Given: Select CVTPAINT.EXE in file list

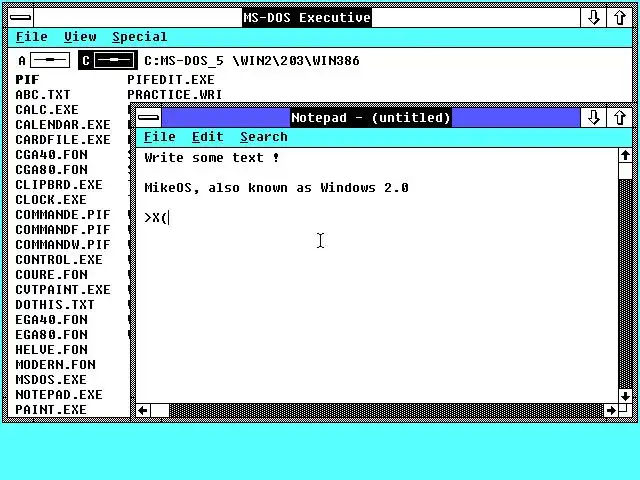Looking at the screenshot, I should 63,290.
